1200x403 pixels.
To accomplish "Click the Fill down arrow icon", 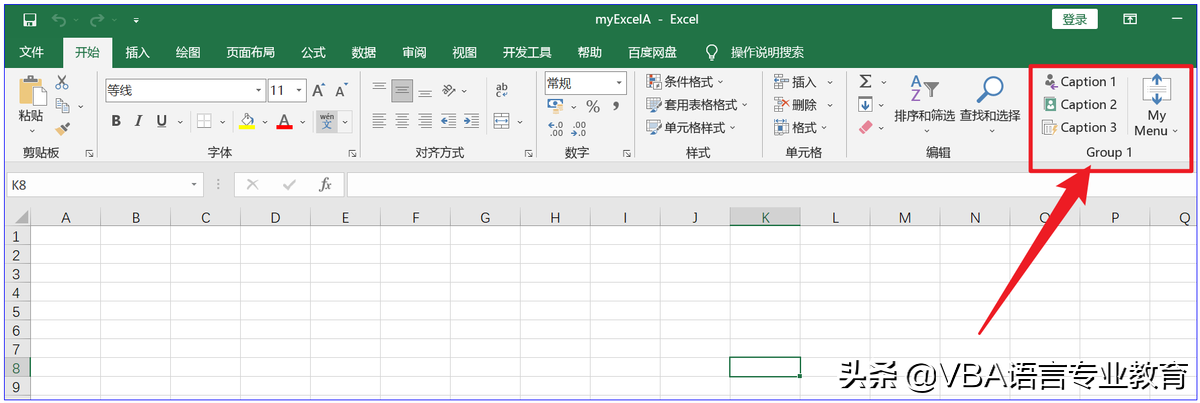I will click(866, 104).
